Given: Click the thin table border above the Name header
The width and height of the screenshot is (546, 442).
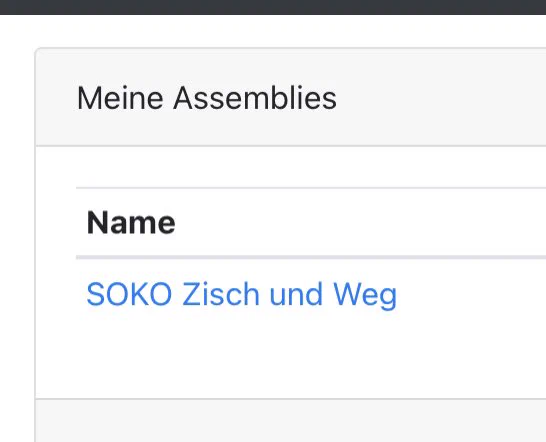Looking at the screenshot, I should [311, 188].
